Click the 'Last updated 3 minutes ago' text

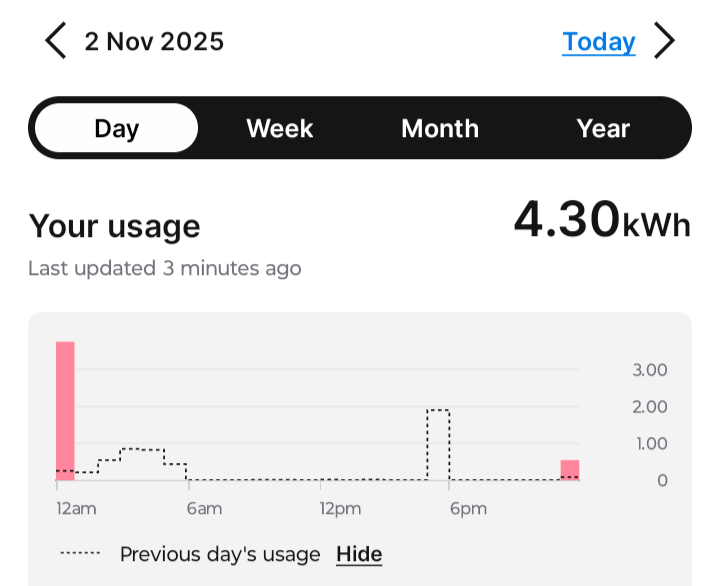[165, 268]
